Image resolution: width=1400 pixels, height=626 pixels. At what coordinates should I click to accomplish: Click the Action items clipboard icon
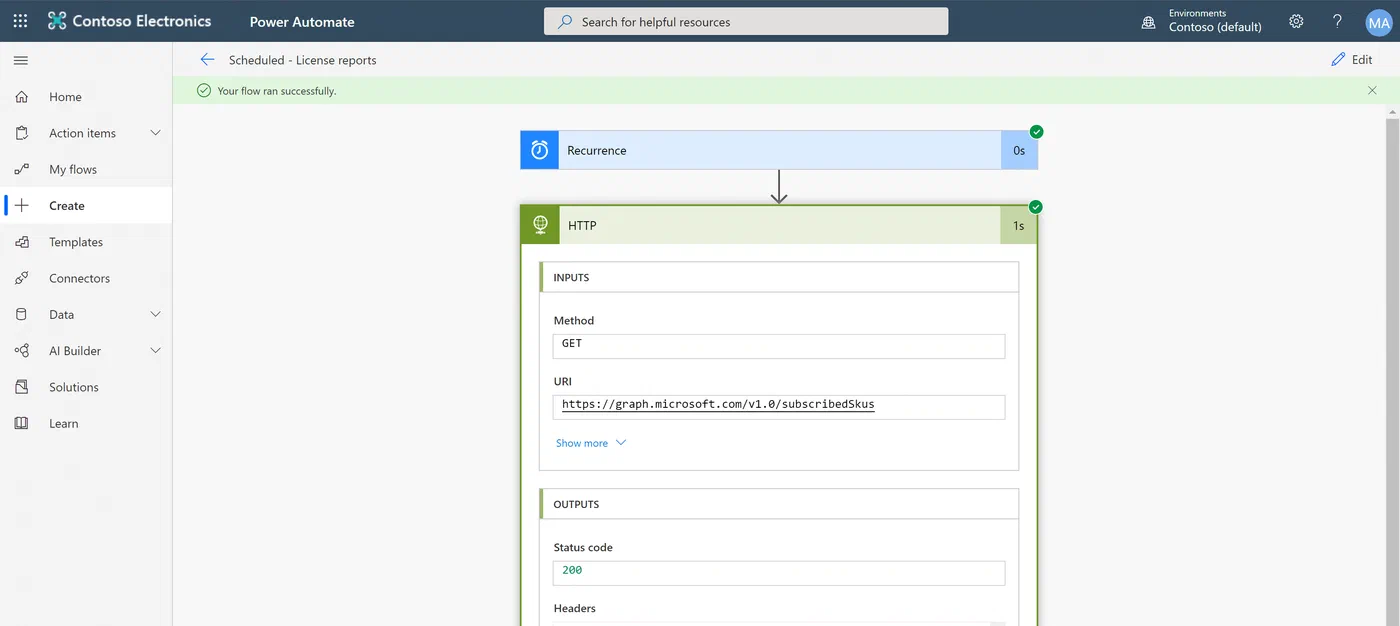22,133
